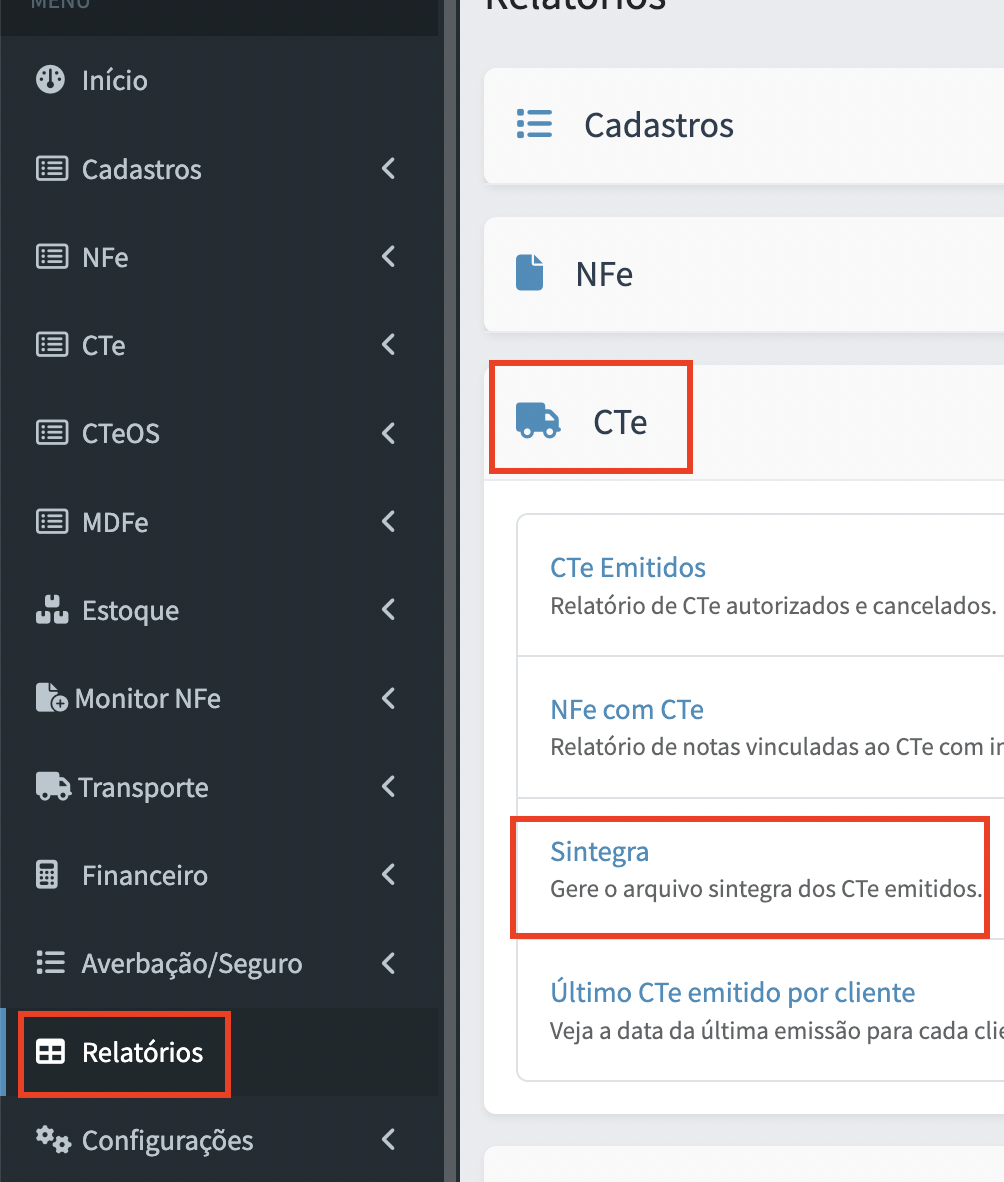Click the Financeiro calculator icon
The height and width of the screenshot is (1182, 1004).
tap(47, 875)
